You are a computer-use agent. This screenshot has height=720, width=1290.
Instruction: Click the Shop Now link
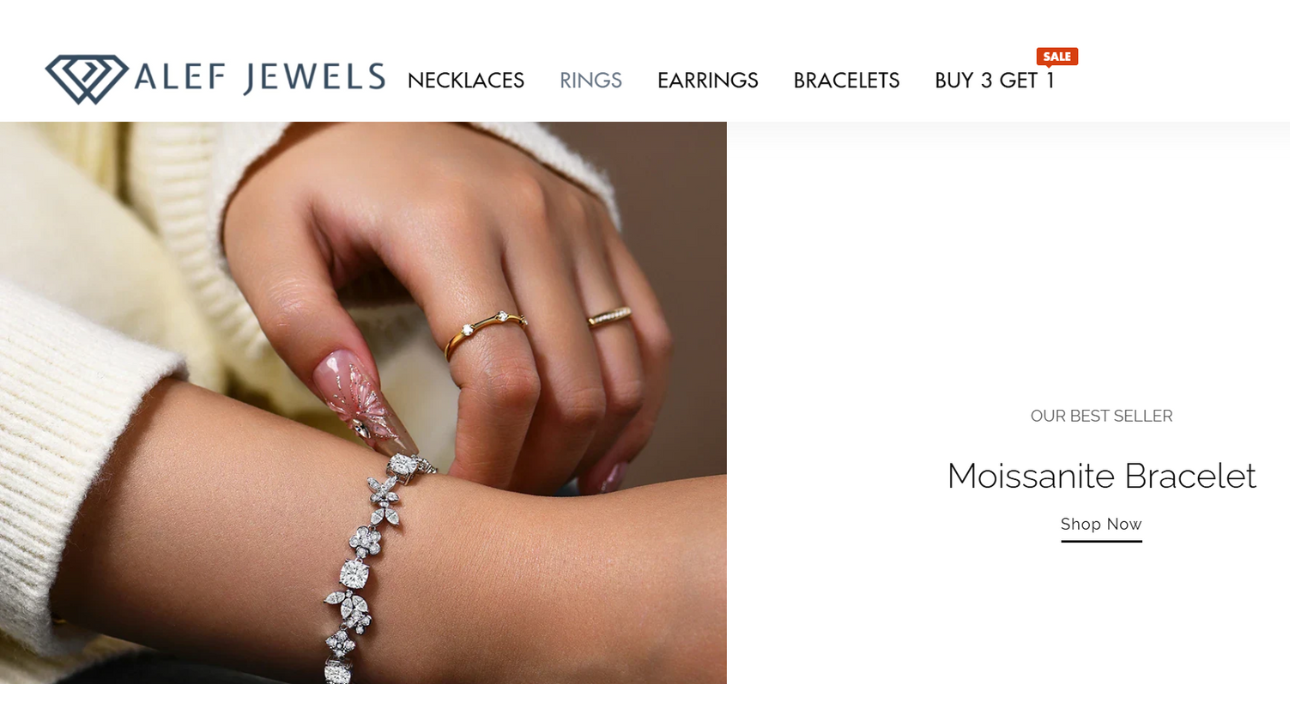pyautogui.click(x=1101, y=524)
